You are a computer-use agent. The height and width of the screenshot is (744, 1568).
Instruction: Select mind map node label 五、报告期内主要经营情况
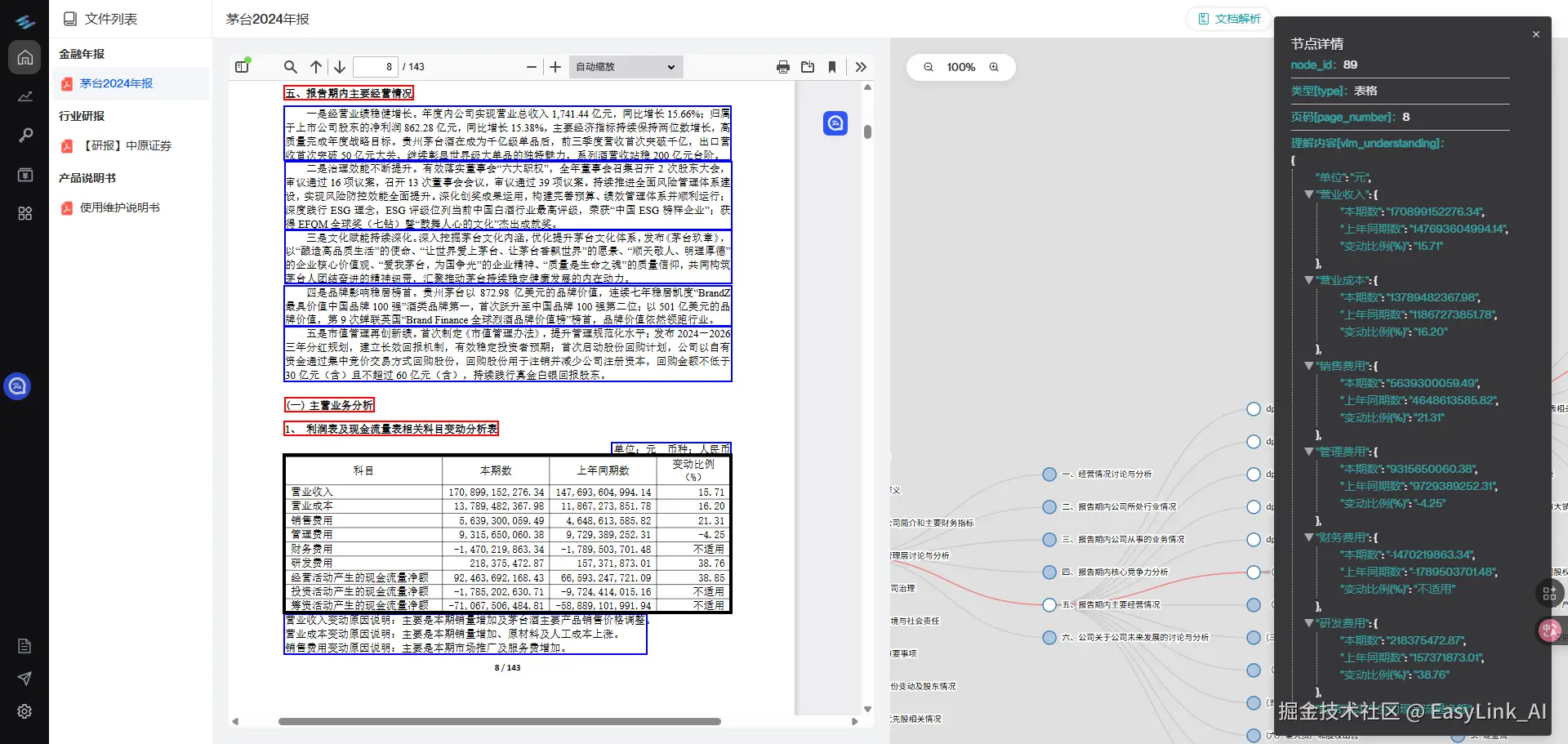click(1111, 605)
